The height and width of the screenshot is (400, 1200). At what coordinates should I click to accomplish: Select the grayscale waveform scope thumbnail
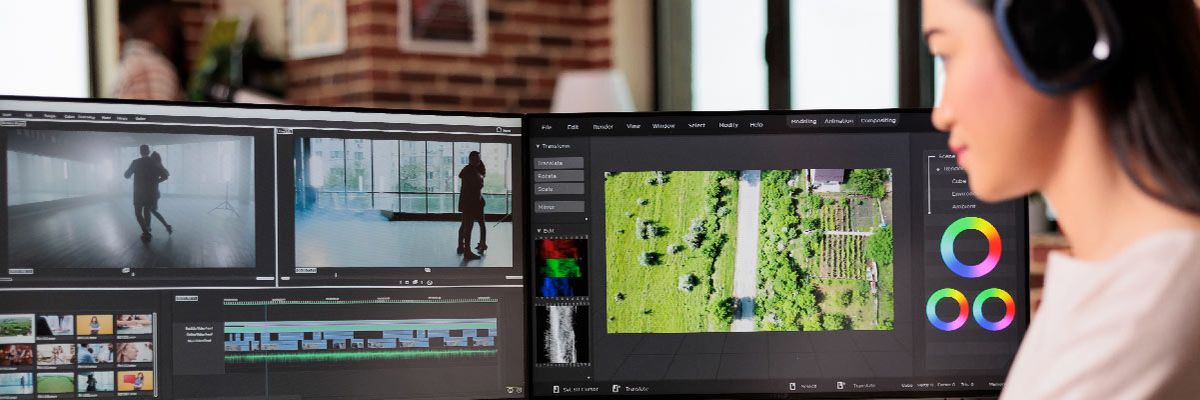[x=562, y=334]
